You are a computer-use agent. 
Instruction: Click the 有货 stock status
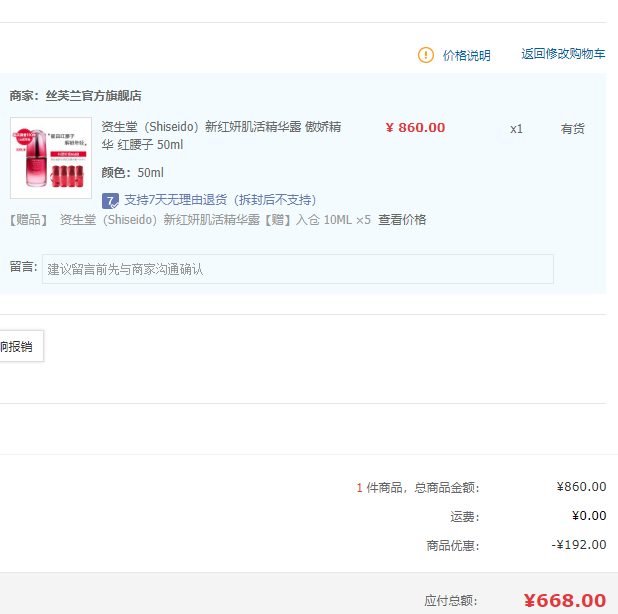[x=573, y=129]
